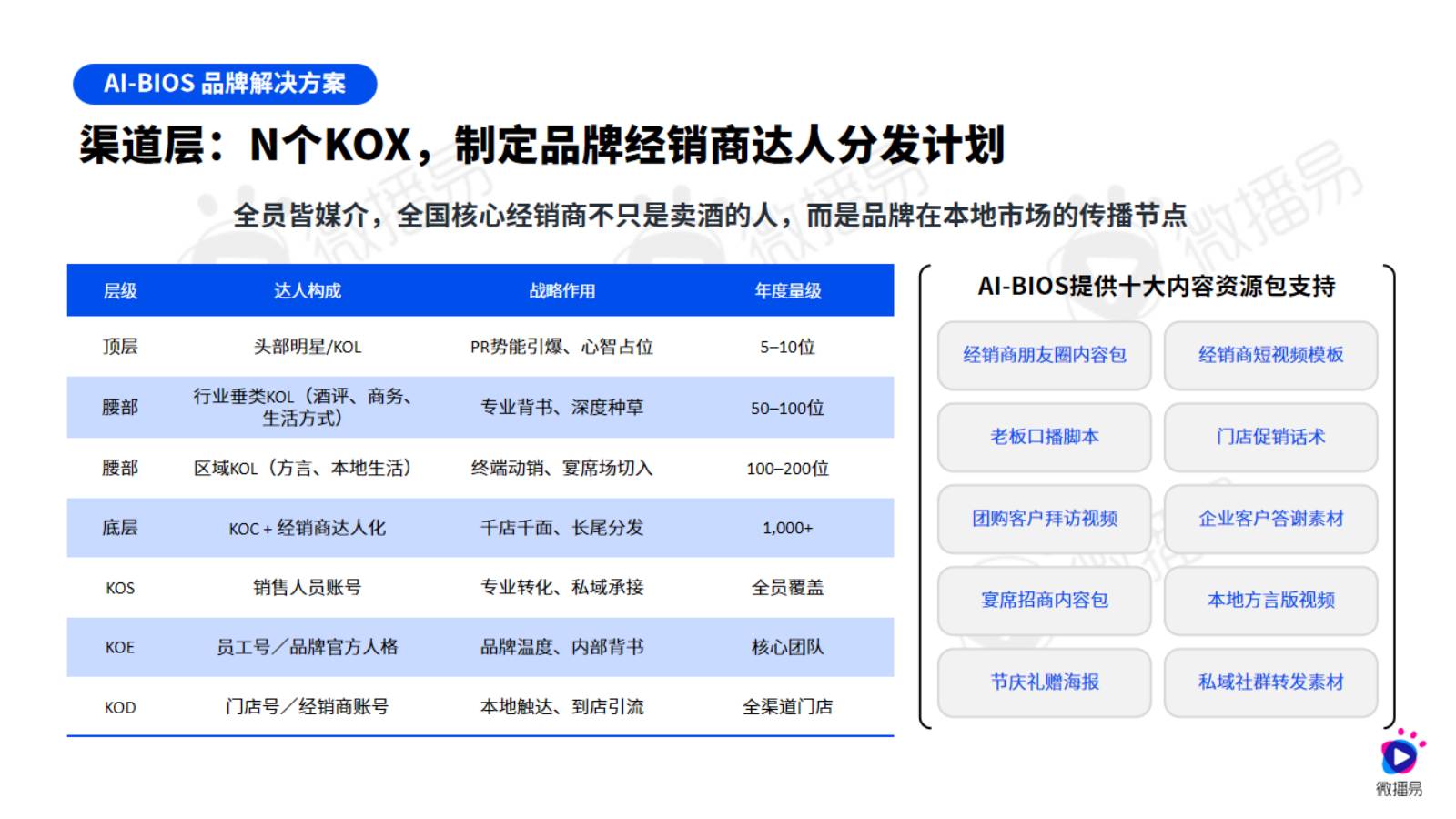The width and height of the screenshot is (1456, 819).
Task: Click the 员工号／品牌官方人格 cell
Action: click(308, 647)
